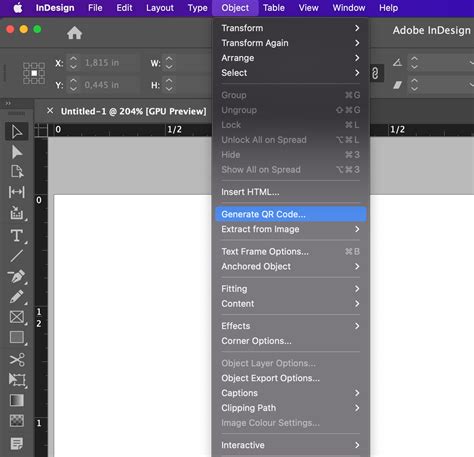Open the File menu
Image resolution: width=474 pixels, height=457 pixels.
(x=95, y=8)
